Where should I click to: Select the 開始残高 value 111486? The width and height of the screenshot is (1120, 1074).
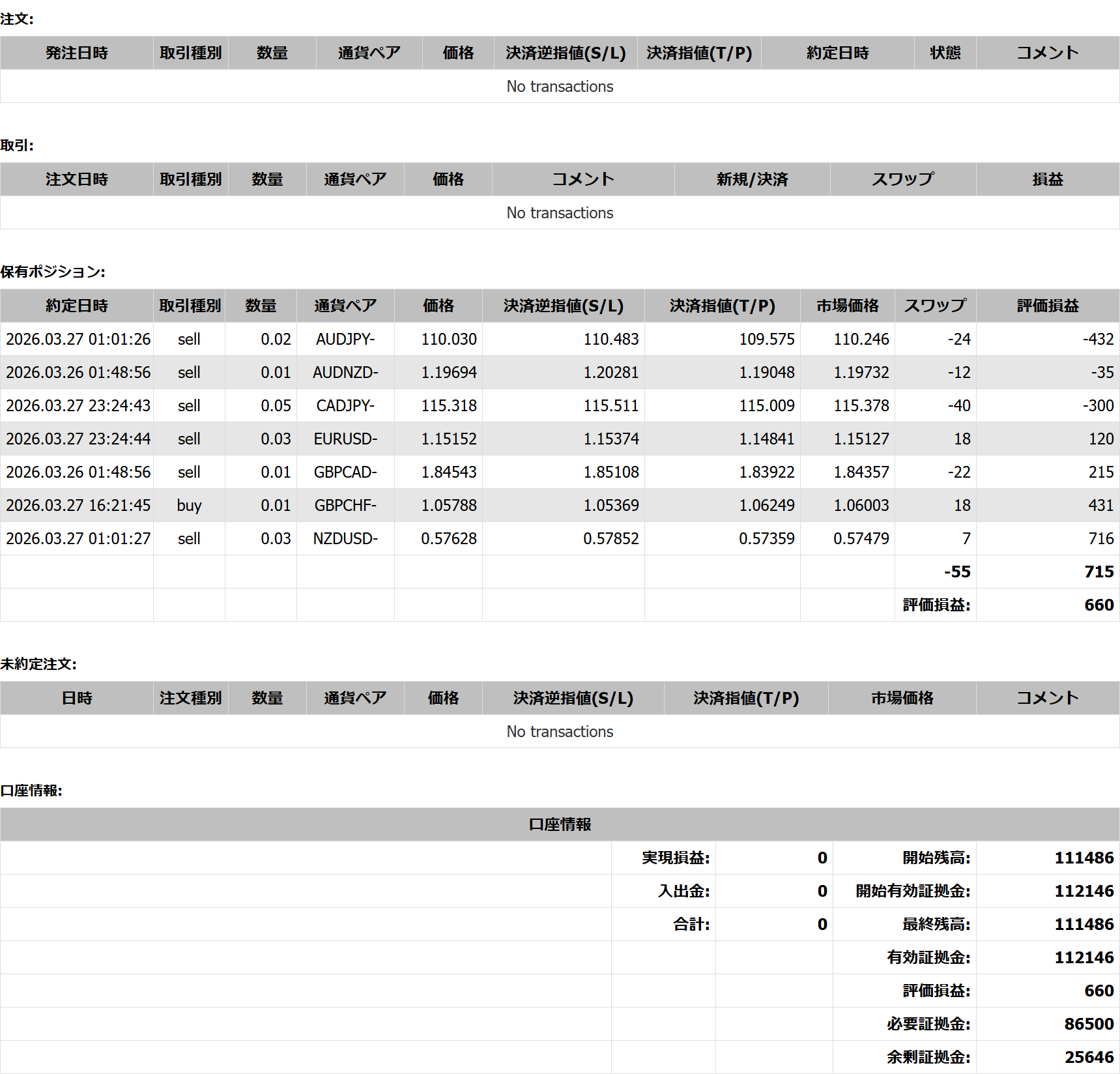(1084, 858)
